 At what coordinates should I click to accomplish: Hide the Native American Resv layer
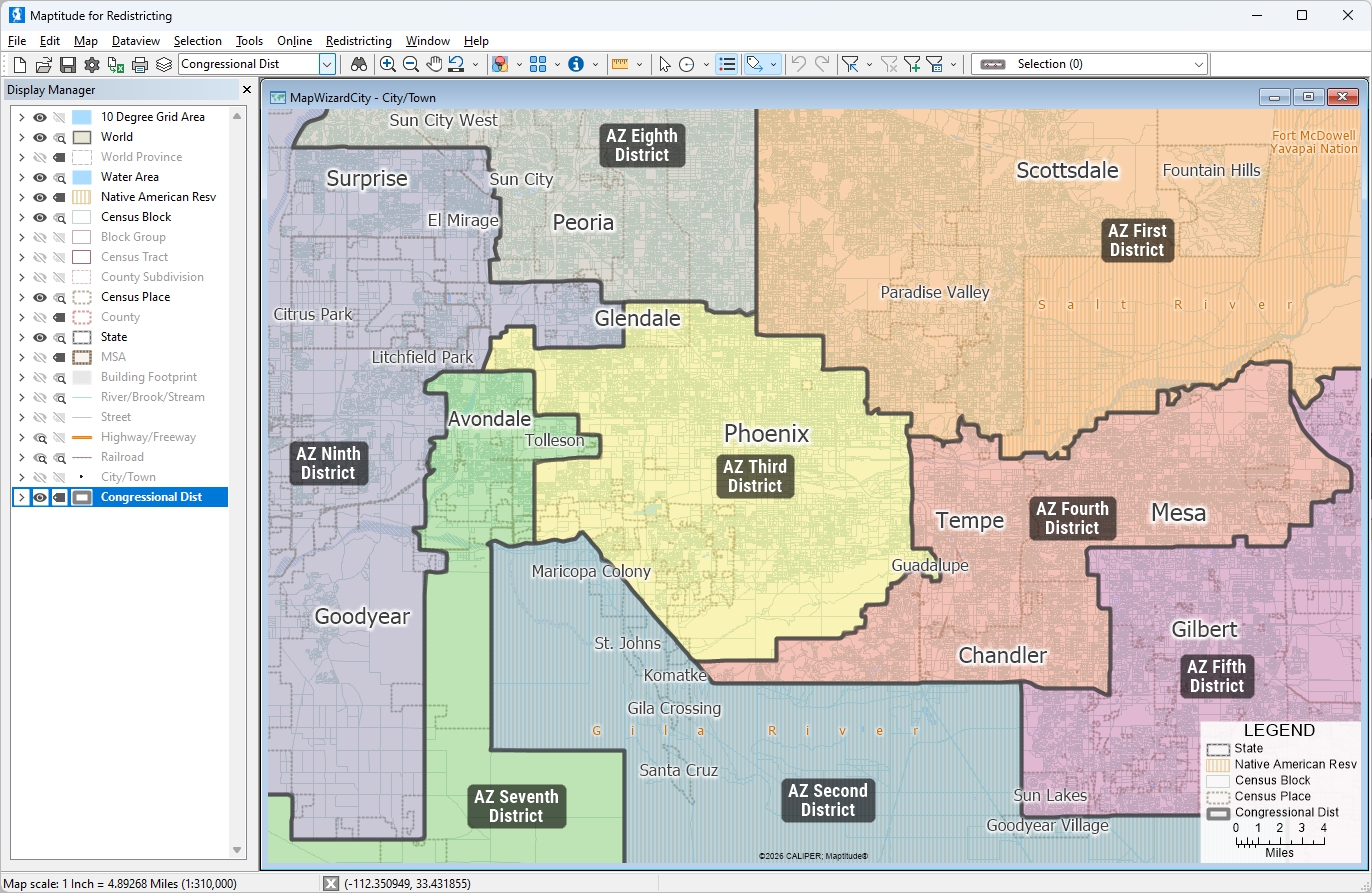(x=40, y=197)
